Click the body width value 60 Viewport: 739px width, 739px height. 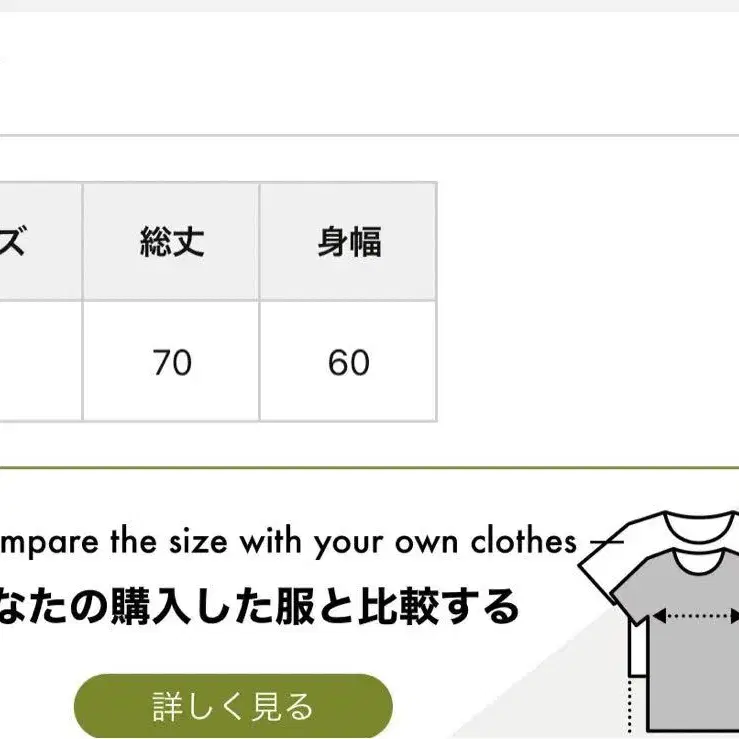click(x=348, y=362)
